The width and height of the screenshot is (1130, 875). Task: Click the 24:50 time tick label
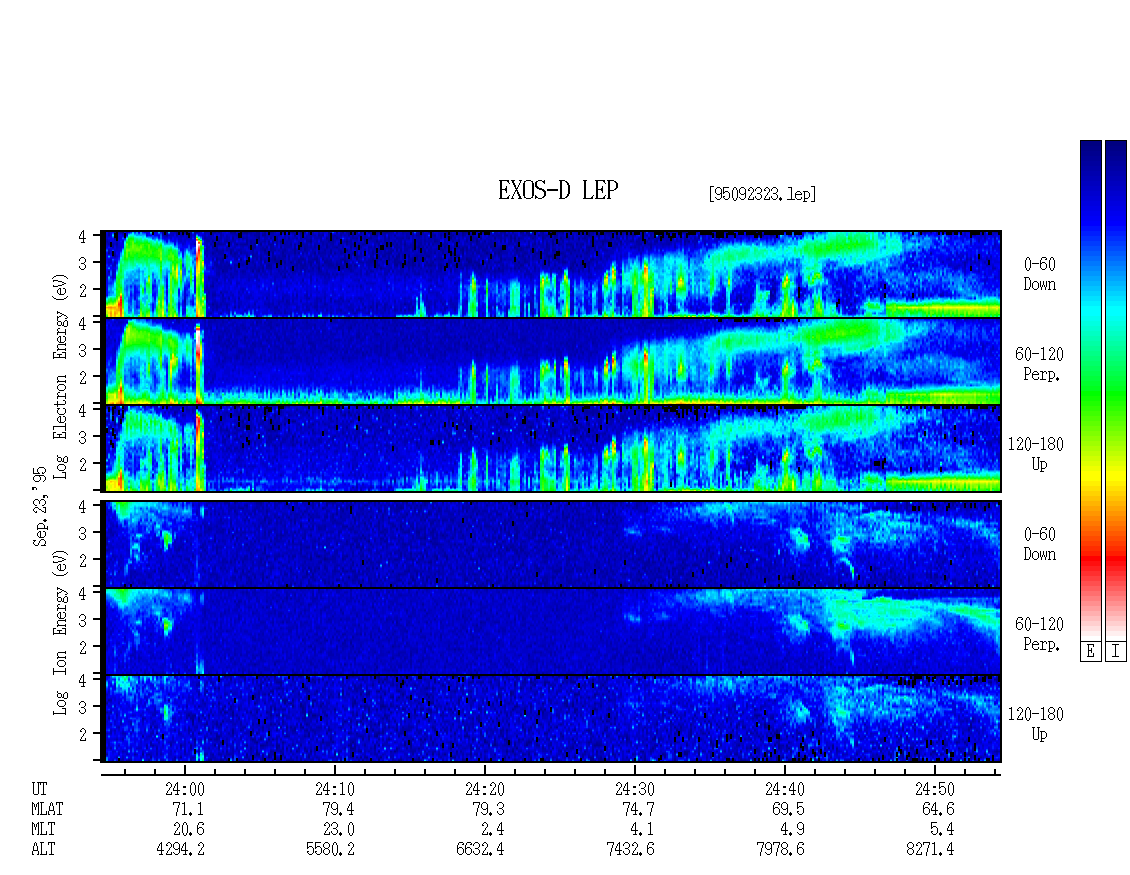coord(935,789)
